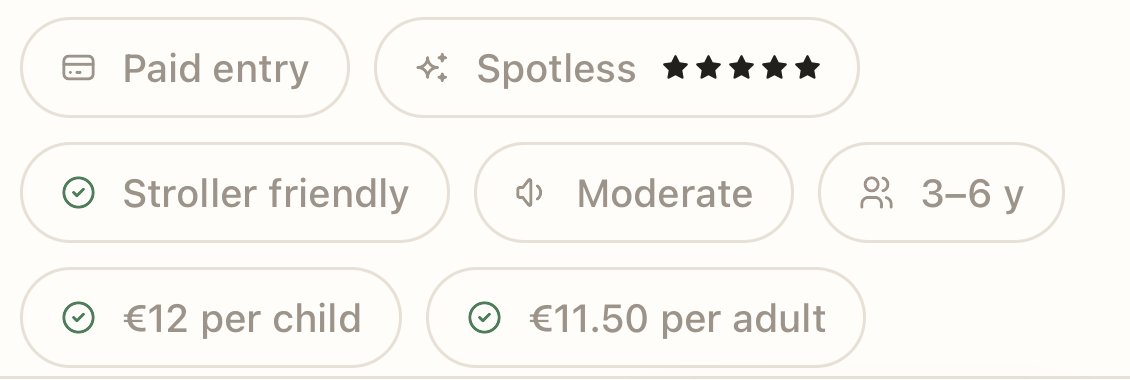Viewport: 1130px width, 380px height.
Task: Choose the 3–6 y age range chip
Action: click(x=941, y=193)
